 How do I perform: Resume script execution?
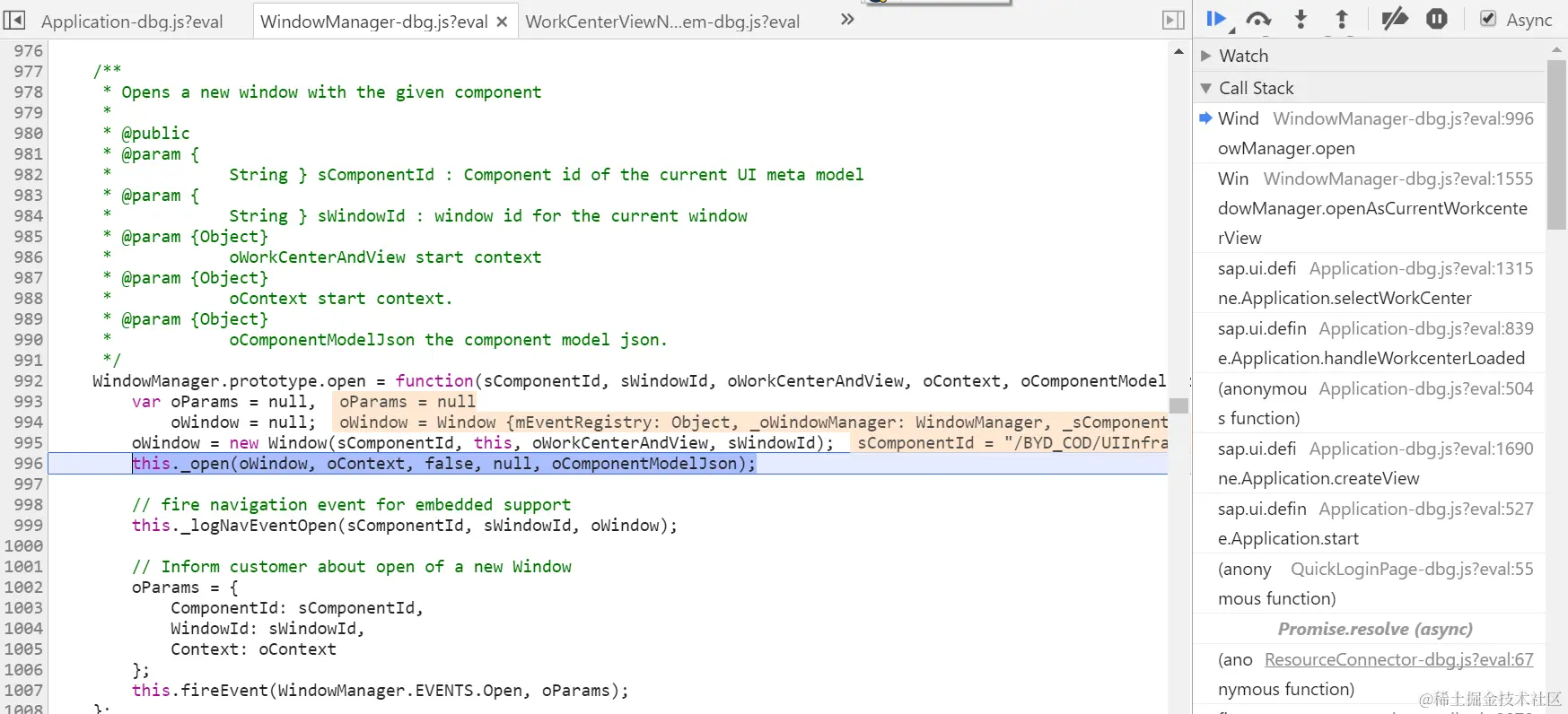[1217, 19]
